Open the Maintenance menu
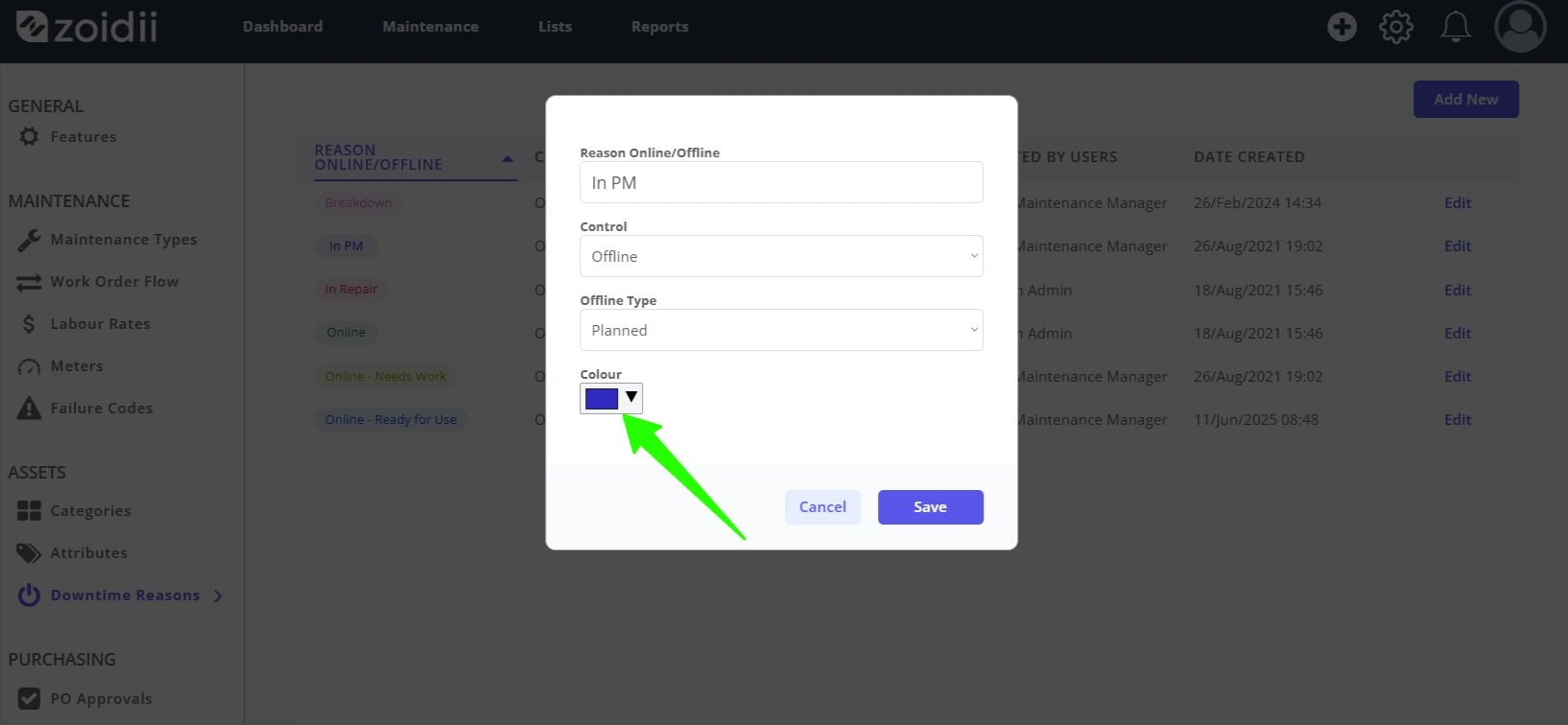Viewport: 1568px width, 725px height. (430, 27)
